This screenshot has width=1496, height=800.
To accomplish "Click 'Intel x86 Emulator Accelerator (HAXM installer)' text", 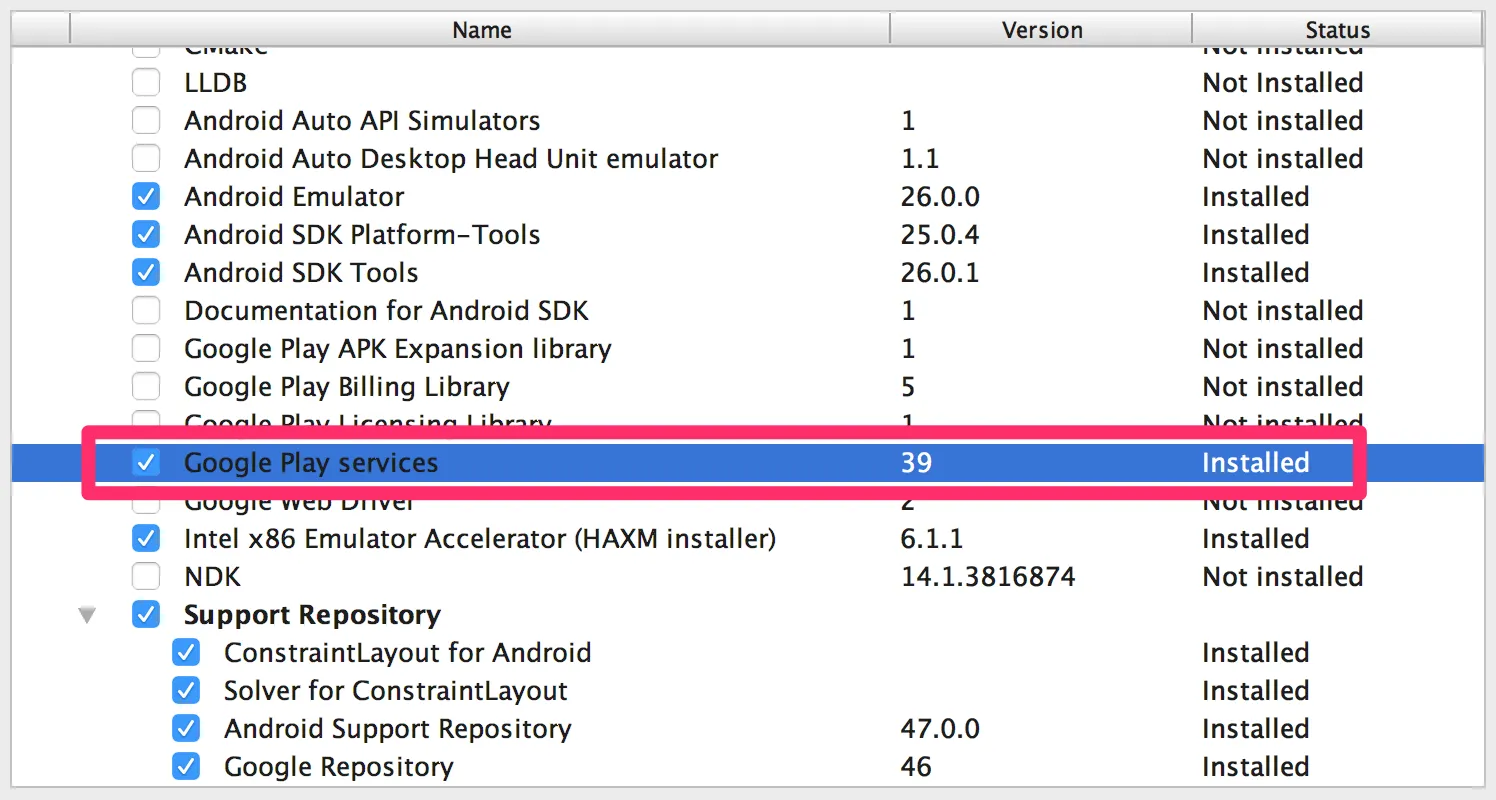I will coord(480,539).
